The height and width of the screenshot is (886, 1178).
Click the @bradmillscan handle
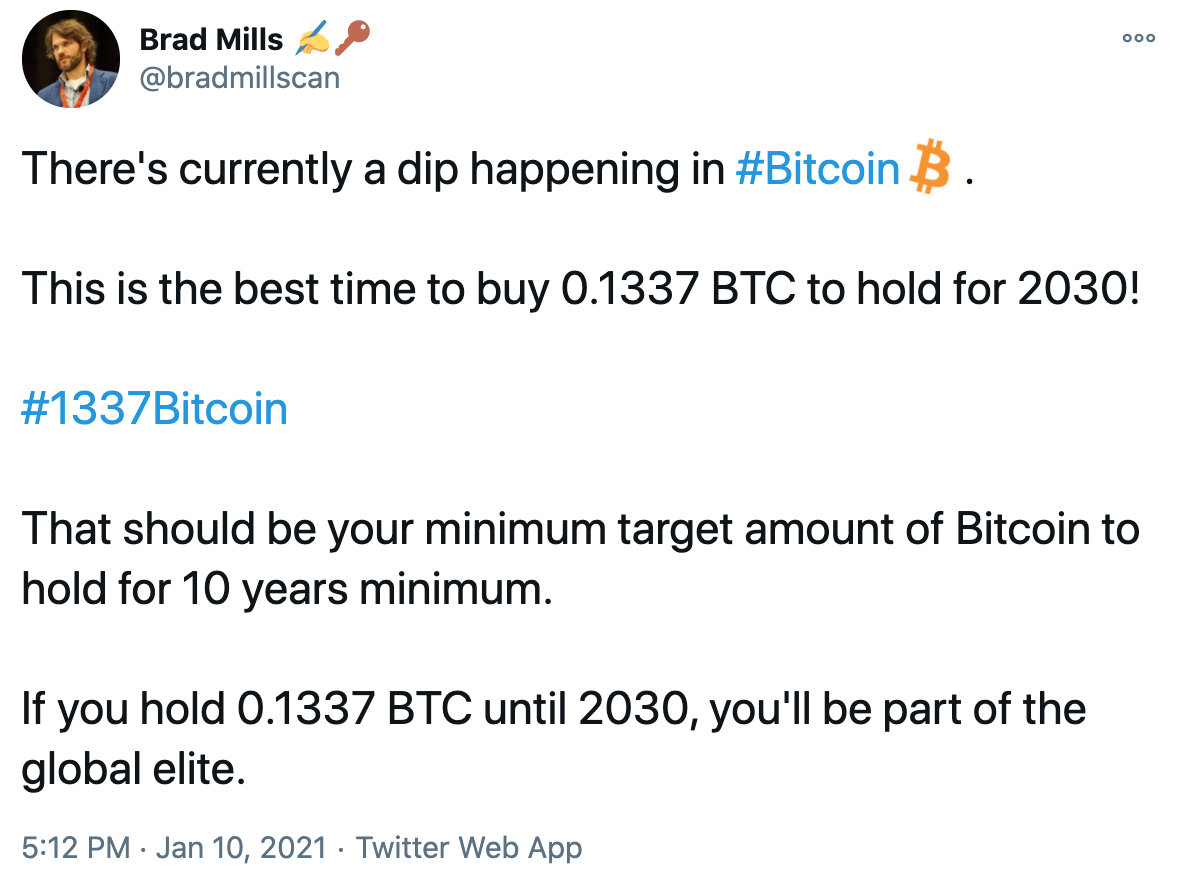tap(240, 77)
